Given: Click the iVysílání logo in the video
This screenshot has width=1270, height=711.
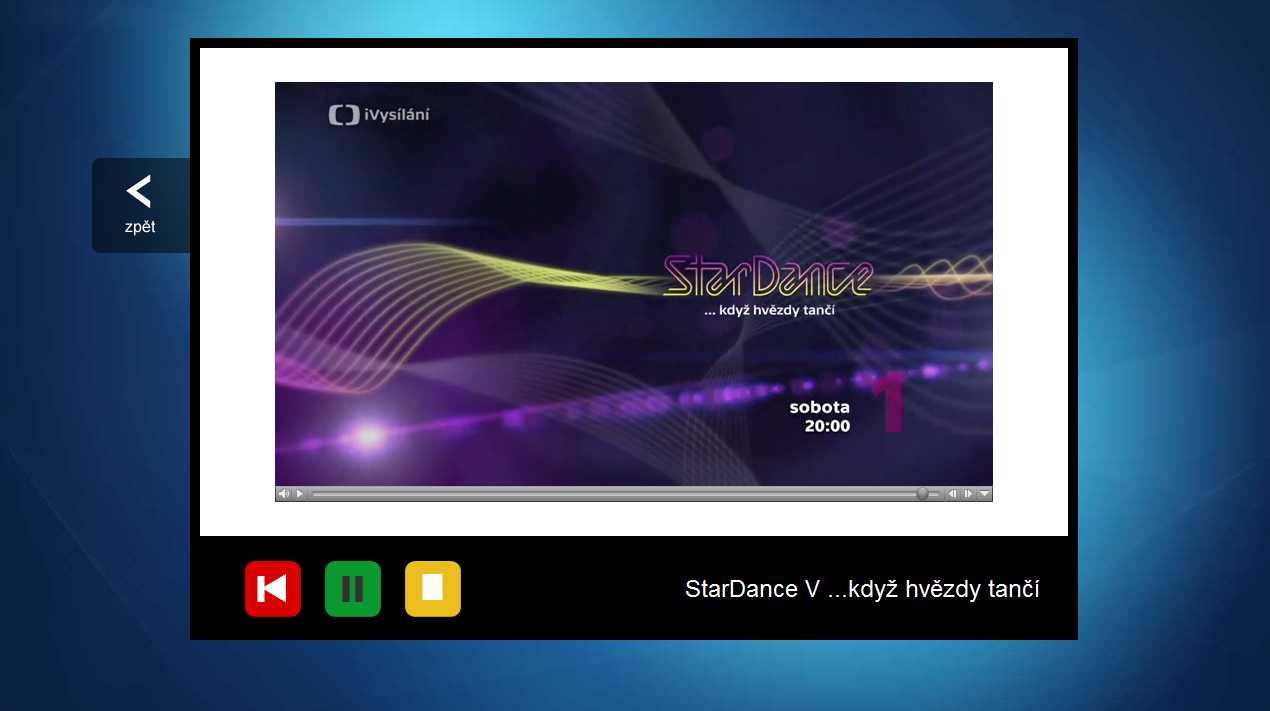Looking at the screenshot, I should coord(379,115).
